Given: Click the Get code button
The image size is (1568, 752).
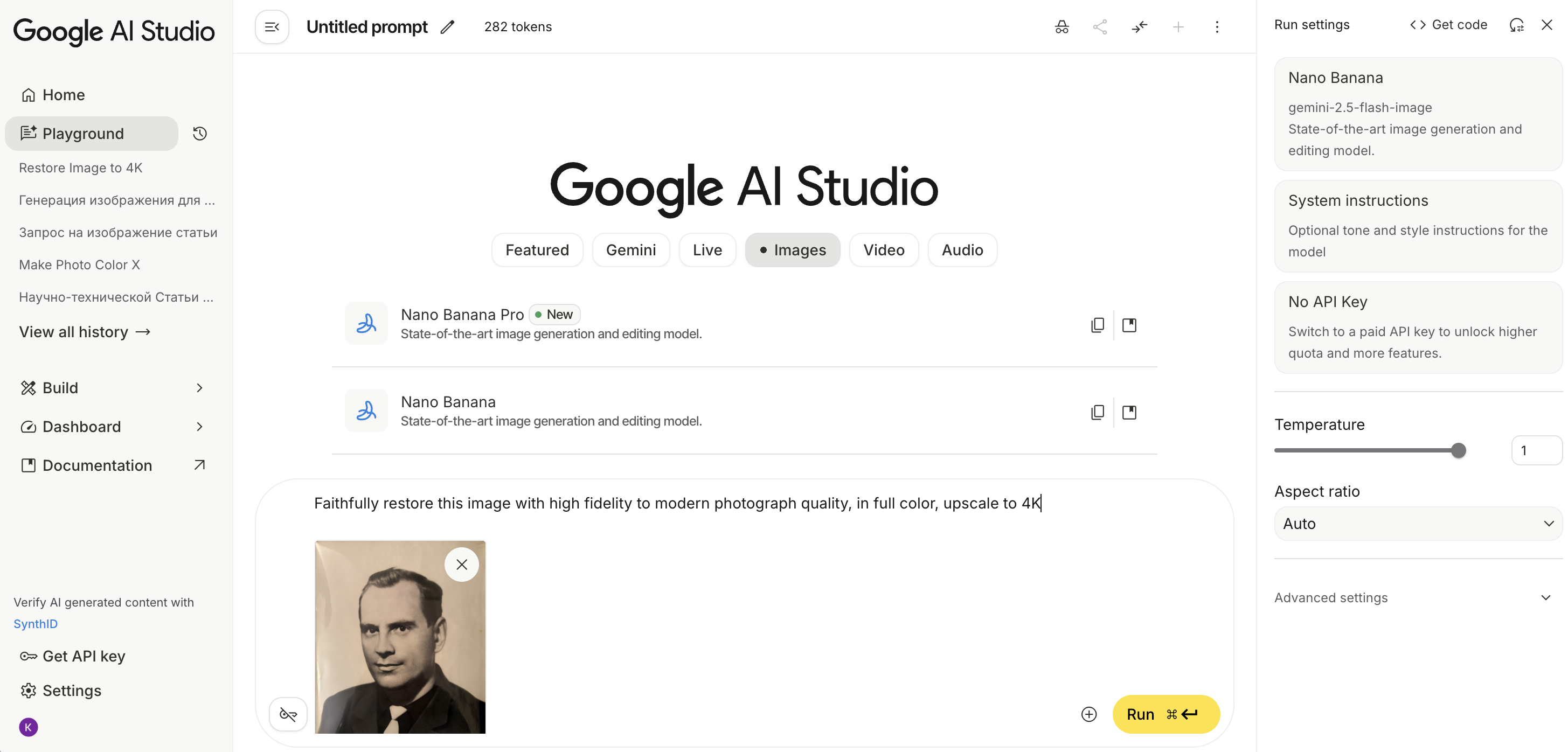Looking at the screenshot, I should pyautogui.click(x=1448, y=25).
